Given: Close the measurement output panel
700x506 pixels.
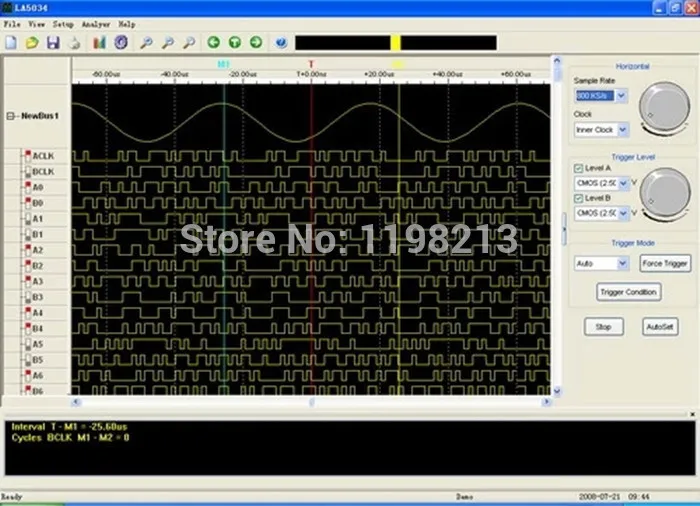Looking at the screenshot, I should pyautogui.click(x=692, y=414).
